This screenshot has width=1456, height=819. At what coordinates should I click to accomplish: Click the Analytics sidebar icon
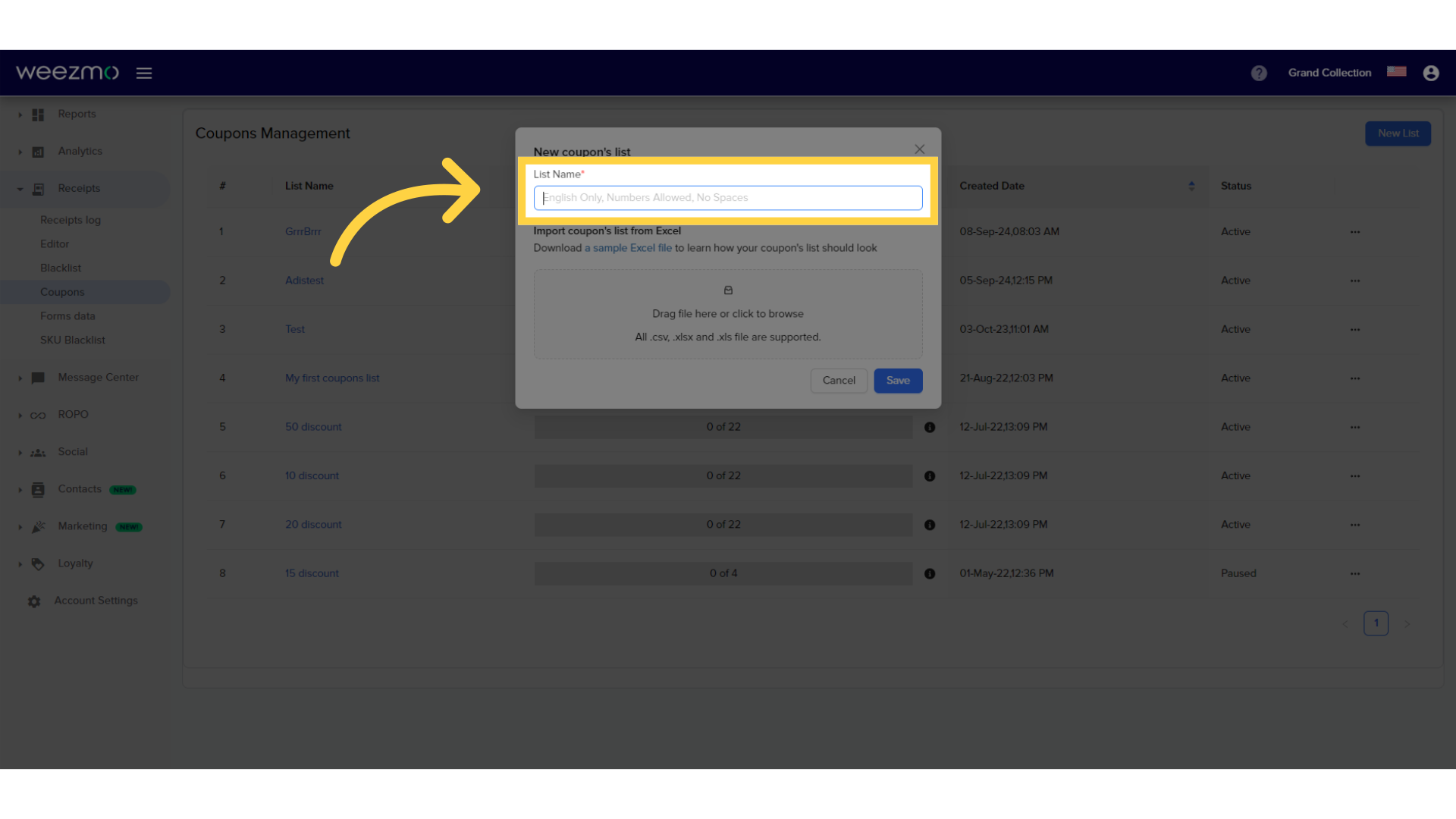[38, 152]
